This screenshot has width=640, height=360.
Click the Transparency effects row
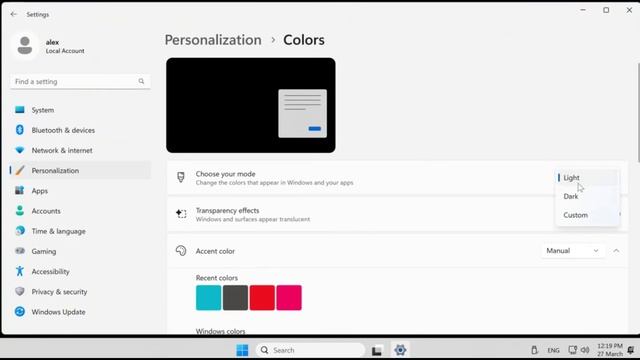coord(397,214)
